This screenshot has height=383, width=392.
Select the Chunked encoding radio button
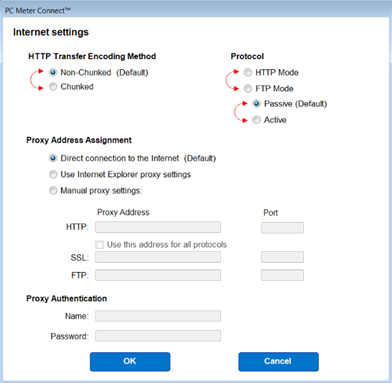coord(53,87)
